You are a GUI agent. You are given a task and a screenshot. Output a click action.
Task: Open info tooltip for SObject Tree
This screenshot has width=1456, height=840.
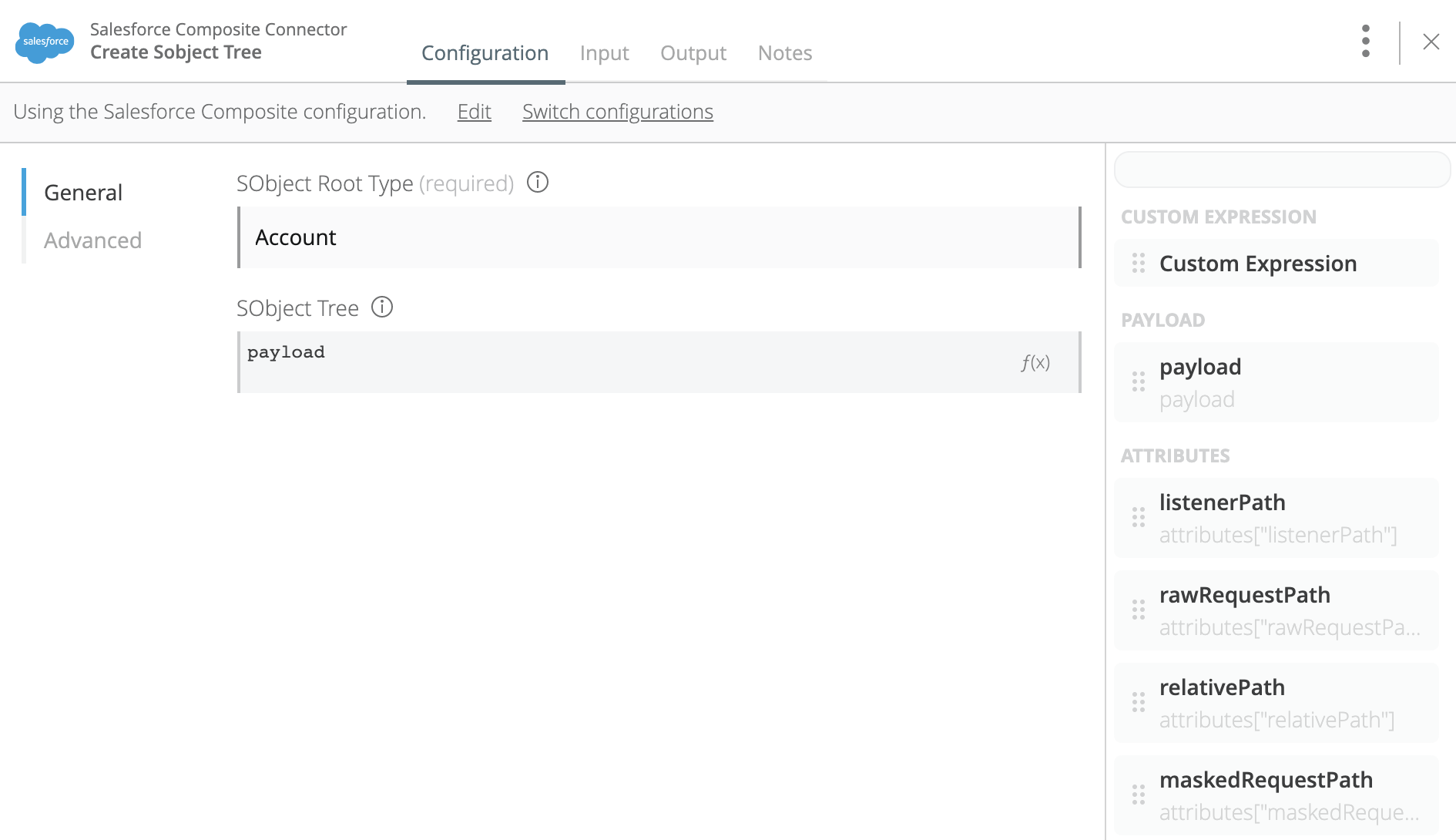(x=382, y=307)
